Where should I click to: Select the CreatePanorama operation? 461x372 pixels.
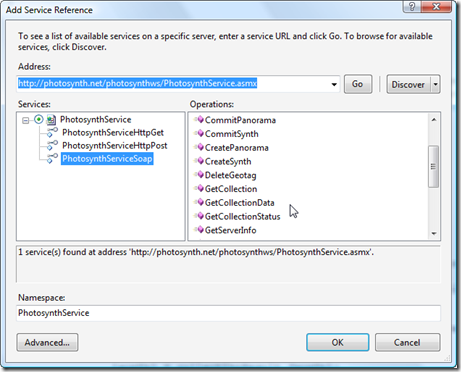pos(237,148)
